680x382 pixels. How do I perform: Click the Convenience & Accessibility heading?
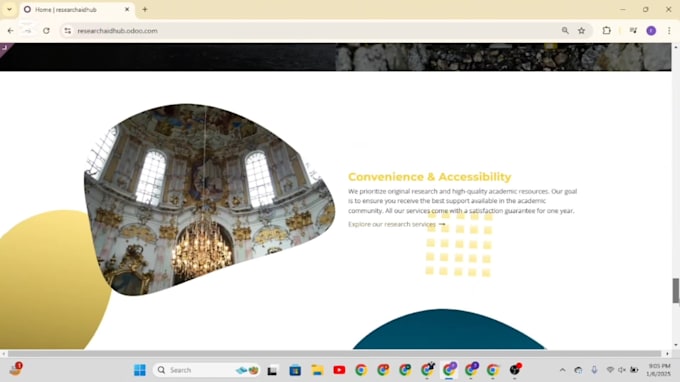[x=429, y=177]
